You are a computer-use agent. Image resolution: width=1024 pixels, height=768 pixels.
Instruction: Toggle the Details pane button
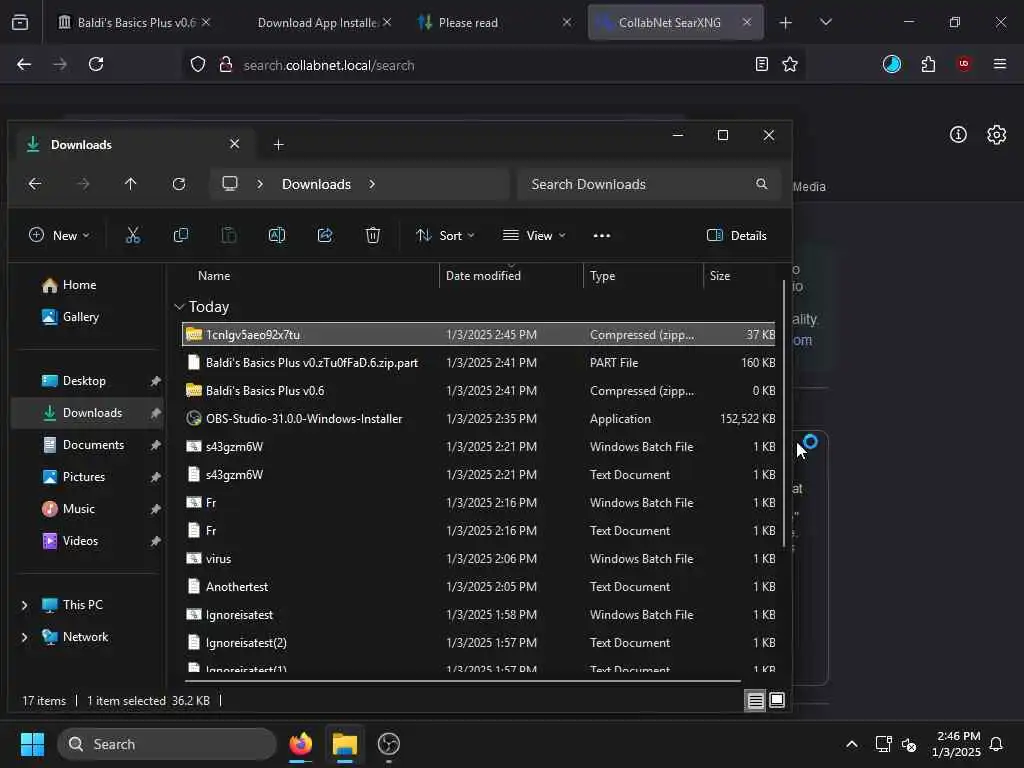coord(737,236)
